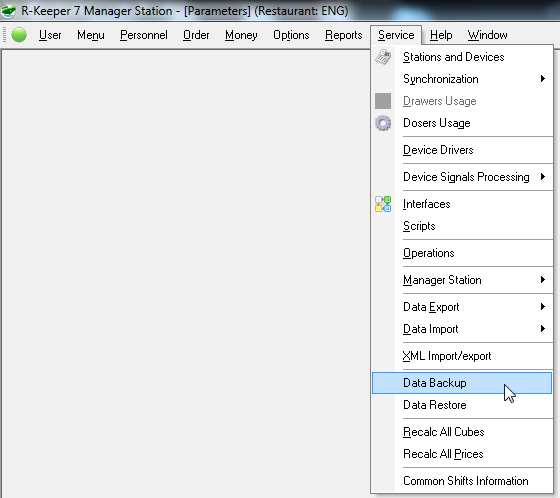Open the Reports menu
560x498 pixels.
[344, 35]
